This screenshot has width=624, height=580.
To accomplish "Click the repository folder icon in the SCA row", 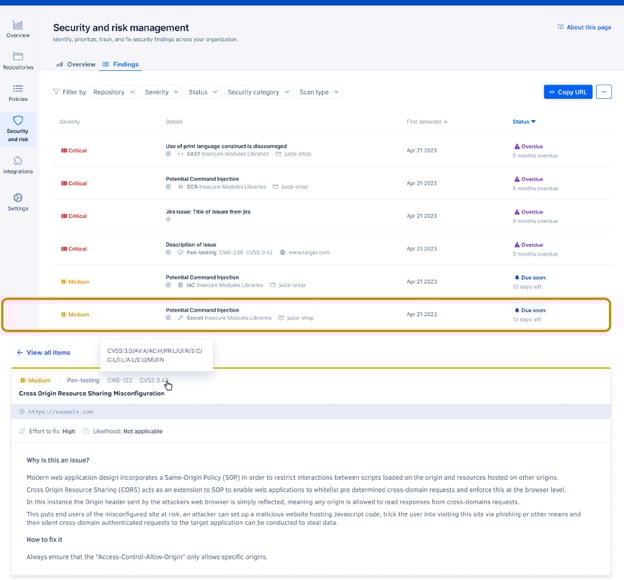I will 275,187.
